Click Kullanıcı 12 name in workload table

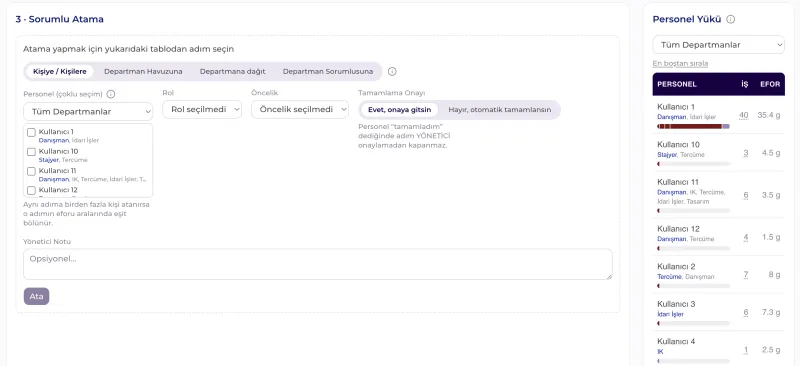point(678,229)
